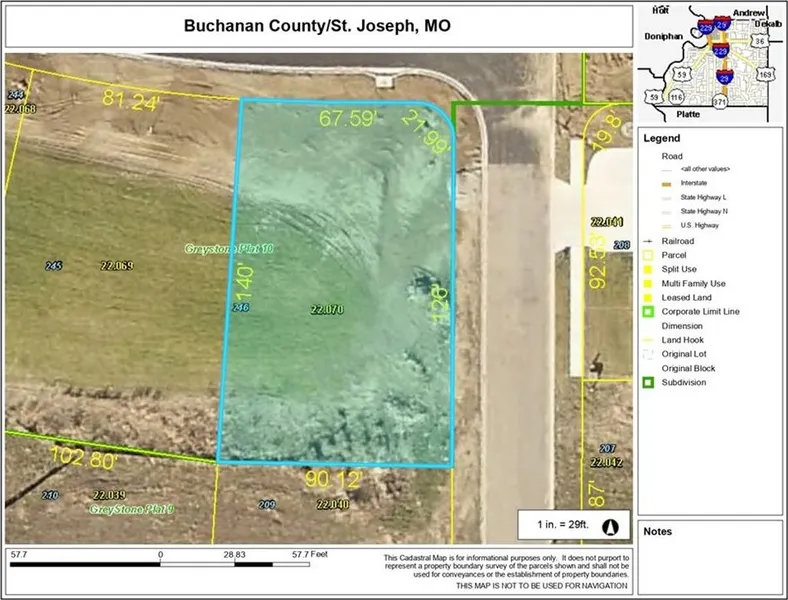The image size is (788, 600).
Task: Click the Buchanan County/St. Joseph, MO title
Action: pyautogui.click(x=316, y=25)
